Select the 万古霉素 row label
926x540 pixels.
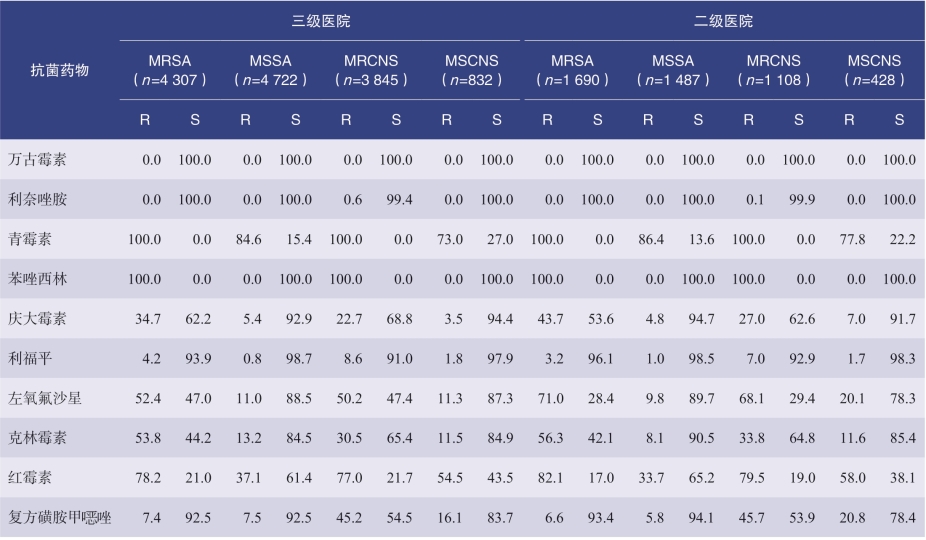coord(37,160)
